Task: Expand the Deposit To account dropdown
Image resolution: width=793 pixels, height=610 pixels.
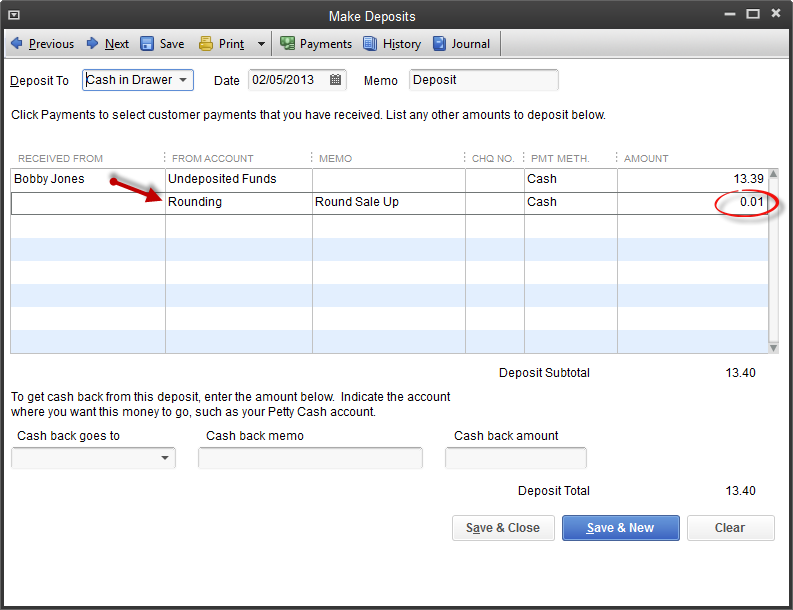Action: coord(183,80)
